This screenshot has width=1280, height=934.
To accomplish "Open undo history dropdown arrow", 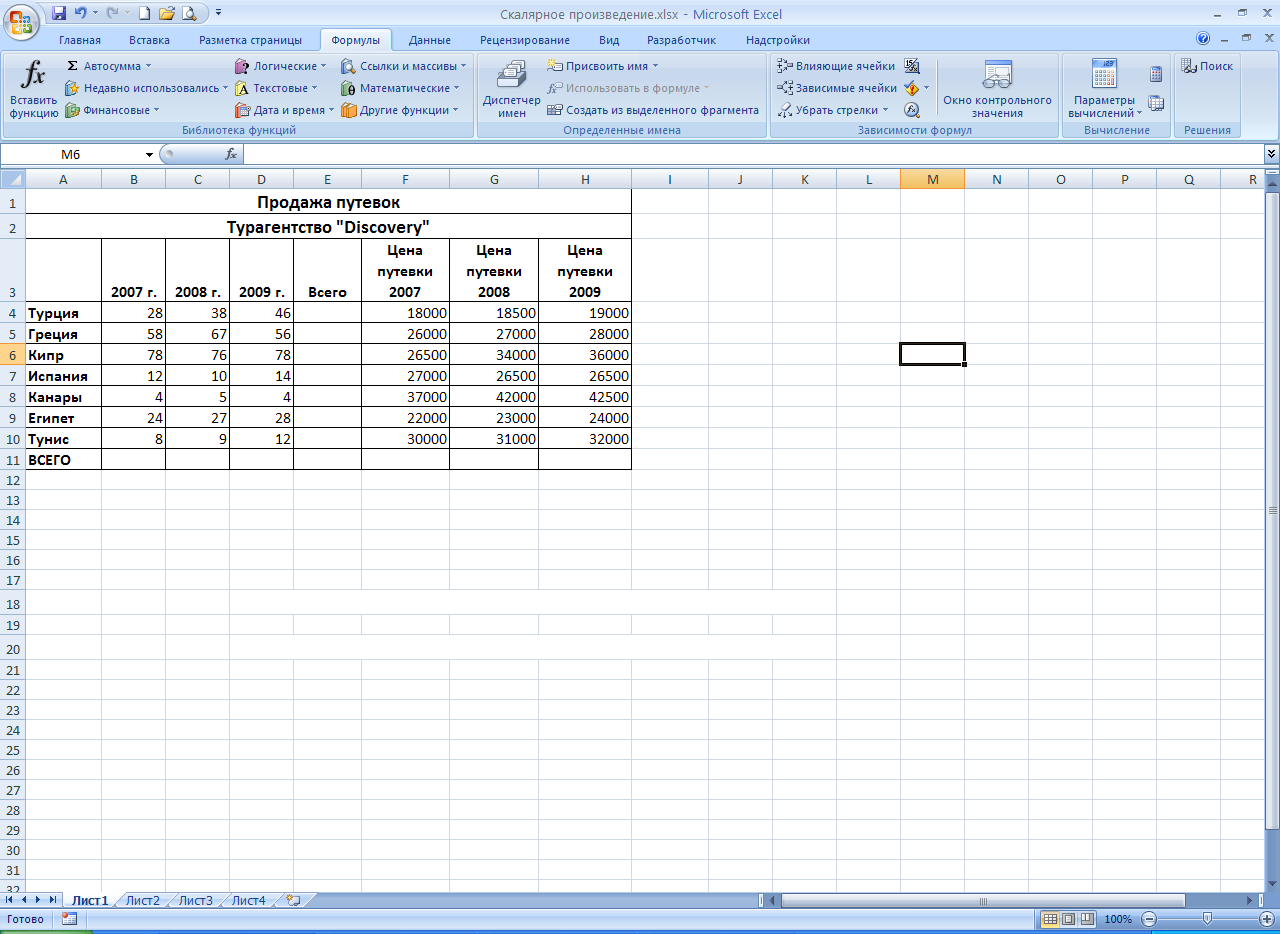I will [x=95, y=14].
